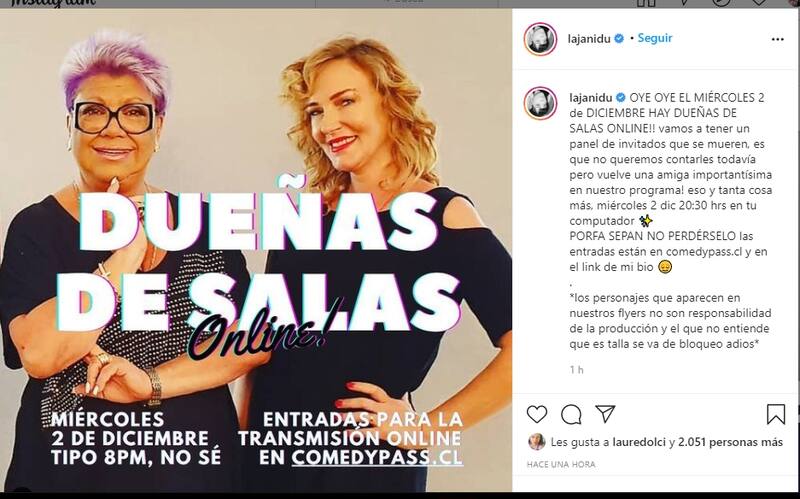Viewport: 800px width, 499px height.
Task: Click the avatar beside the caption
Action: coord(540,104)
